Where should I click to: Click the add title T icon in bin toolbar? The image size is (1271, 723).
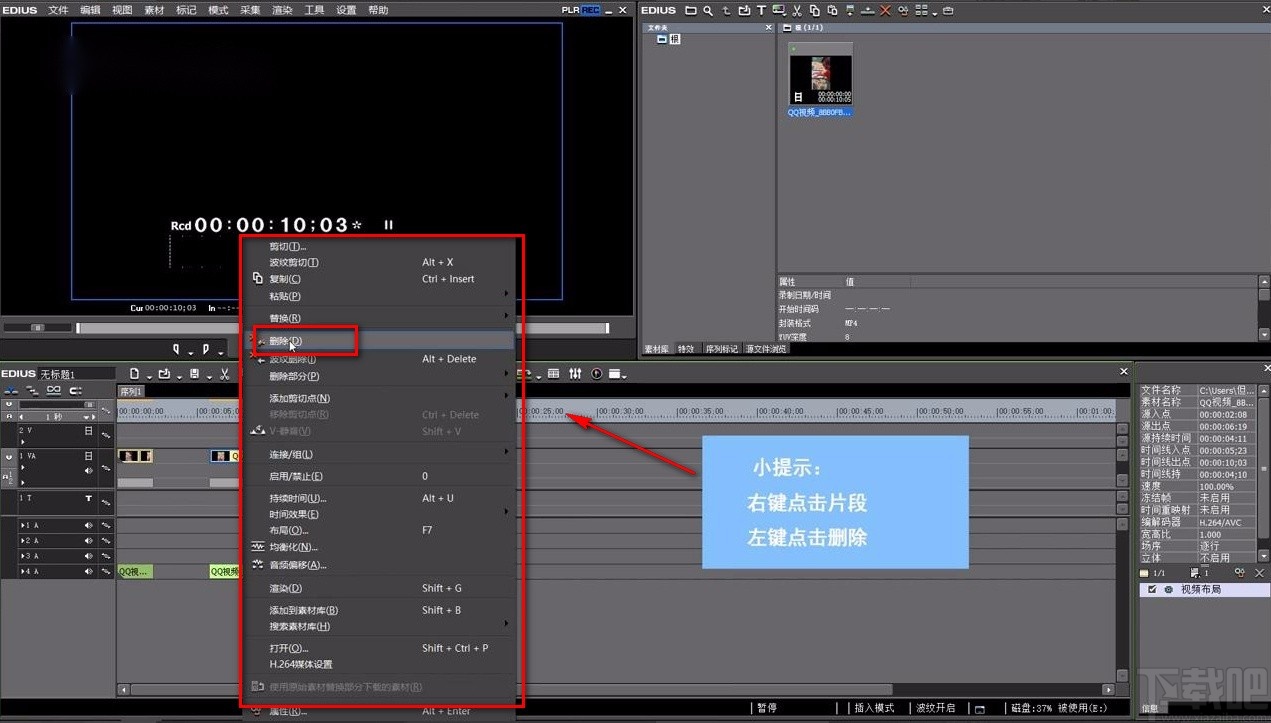click(x=760, y=10)
